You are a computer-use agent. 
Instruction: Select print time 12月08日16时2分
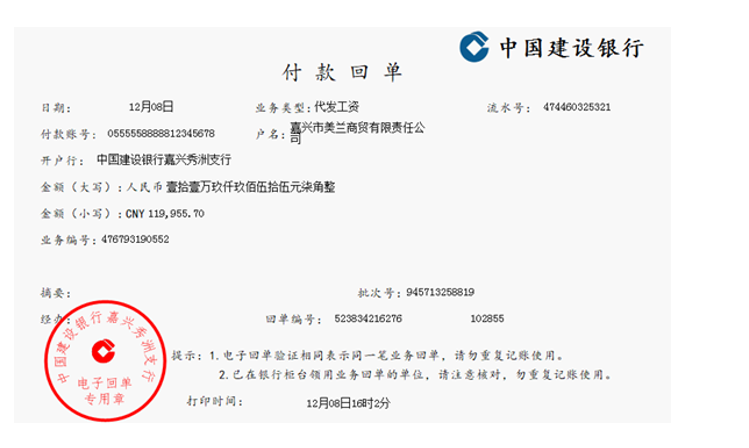point(348,404)
